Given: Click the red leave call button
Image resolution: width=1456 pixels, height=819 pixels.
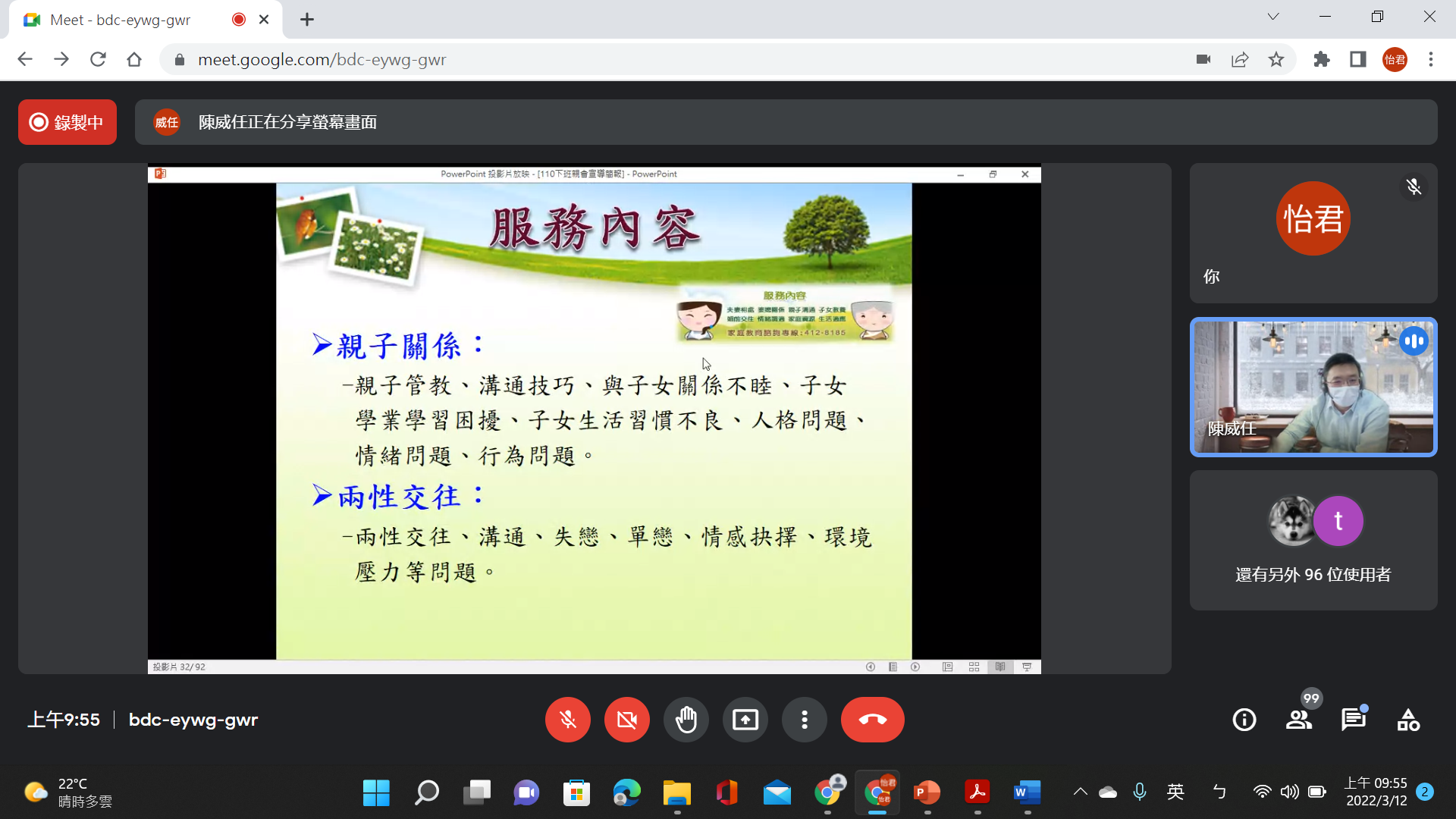Looking at the screenshot, I should point(872,720).
